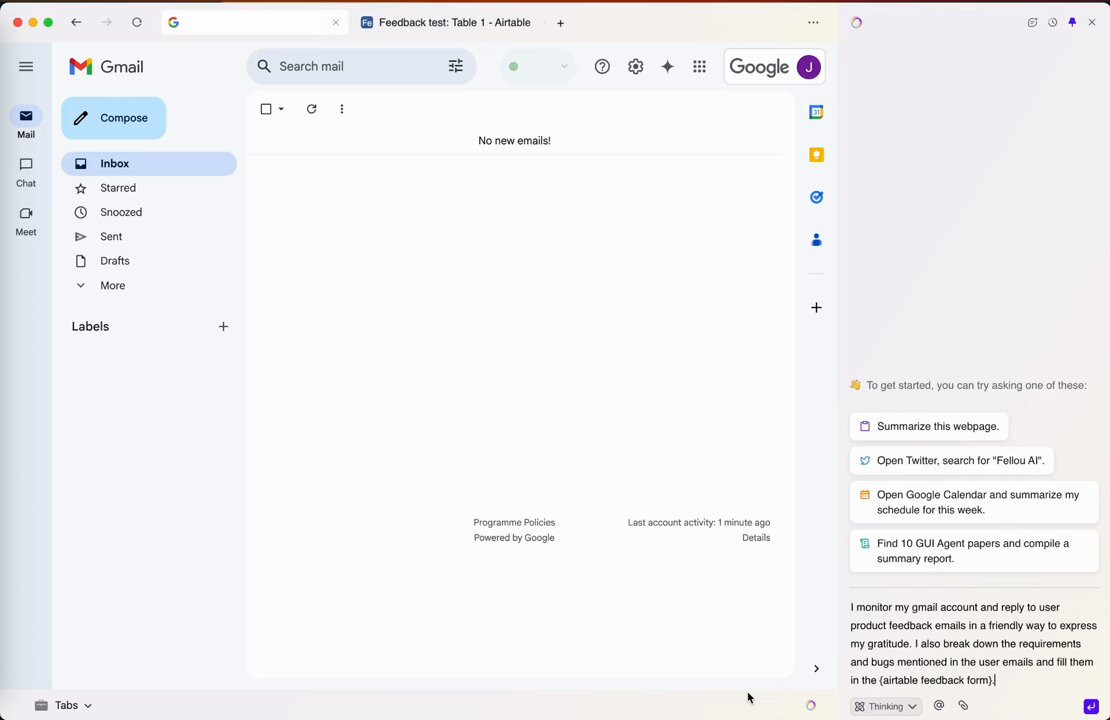Click Compose to write a new email
Screen dimensions: 1110x720
(x=113, y=118)
